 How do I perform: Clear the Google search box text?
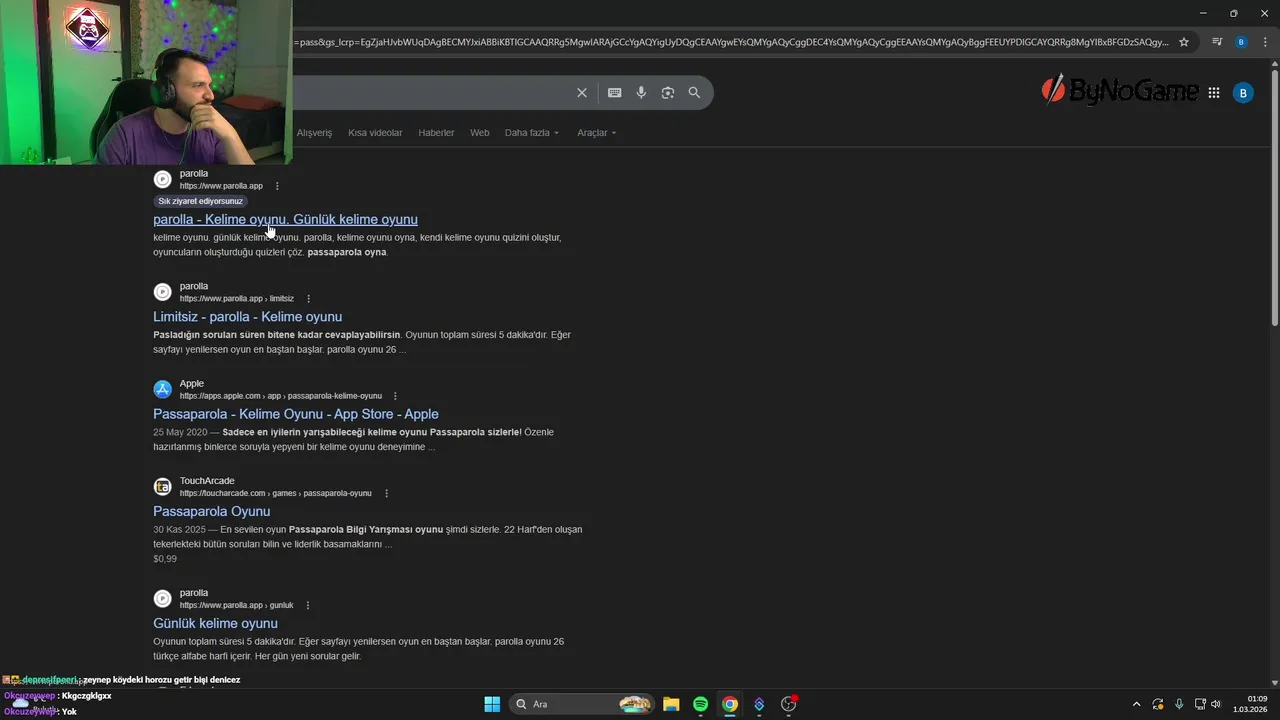click(x=582, y=93)
